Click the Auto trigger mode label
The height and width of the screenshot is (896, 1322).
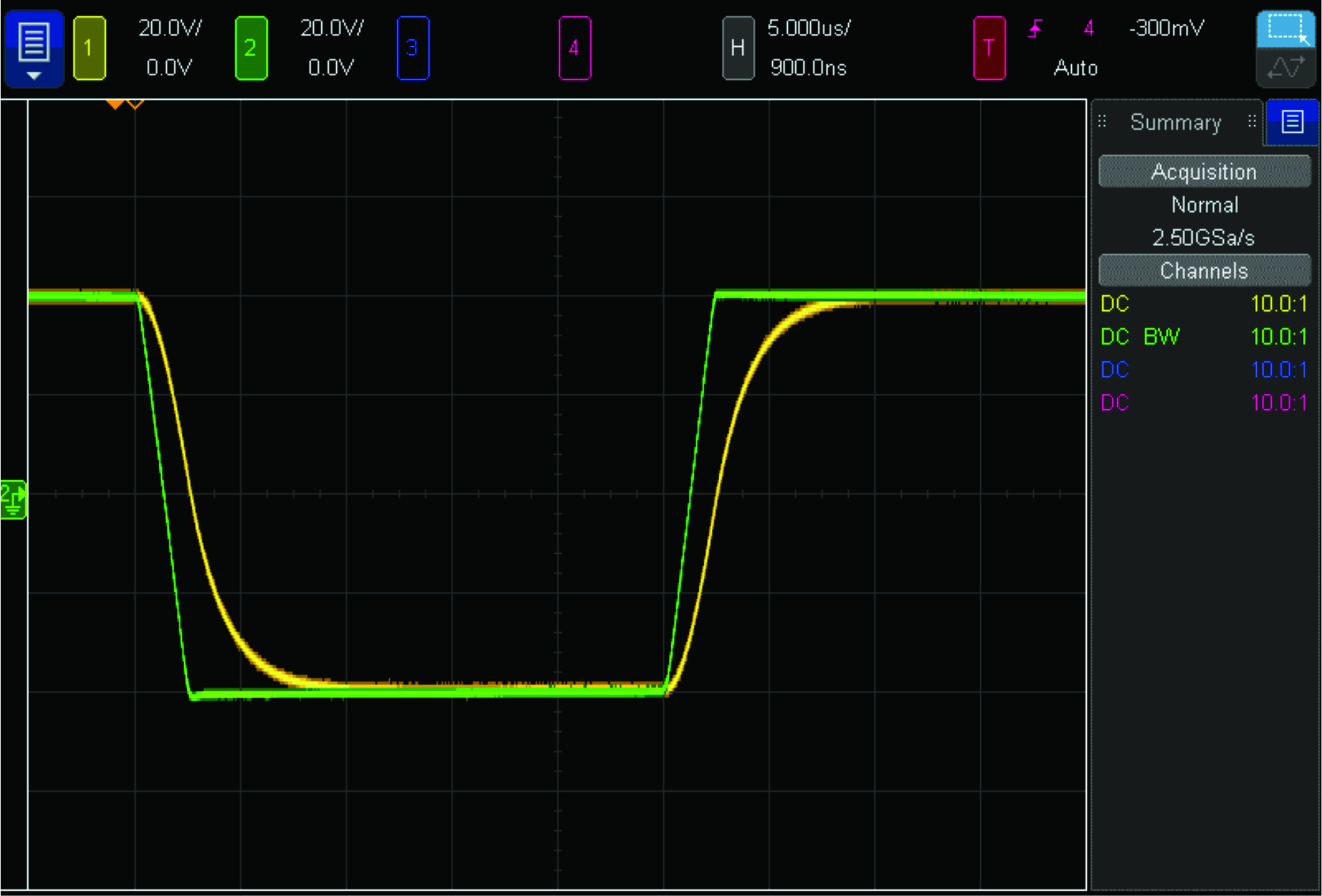1075,68
